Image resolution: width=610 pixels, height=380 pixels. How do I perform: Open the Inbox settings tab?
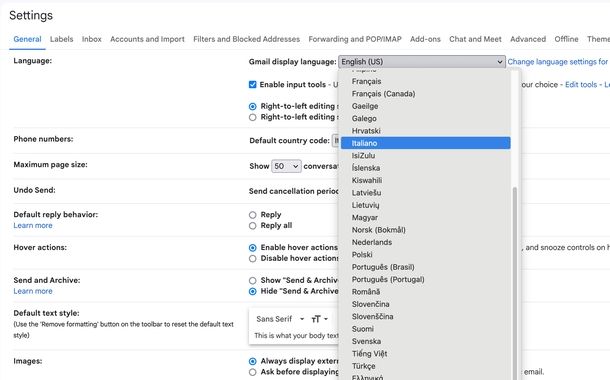[91, 39]
